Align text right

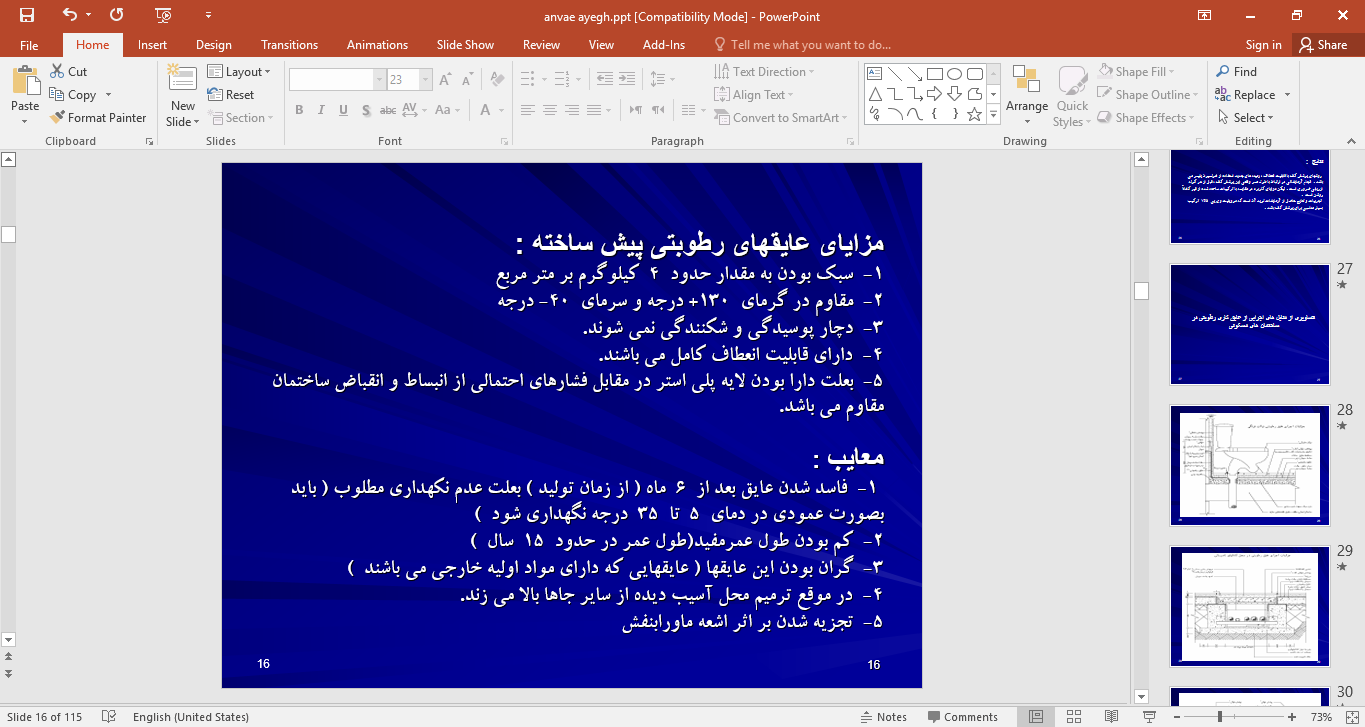[573, 110]
